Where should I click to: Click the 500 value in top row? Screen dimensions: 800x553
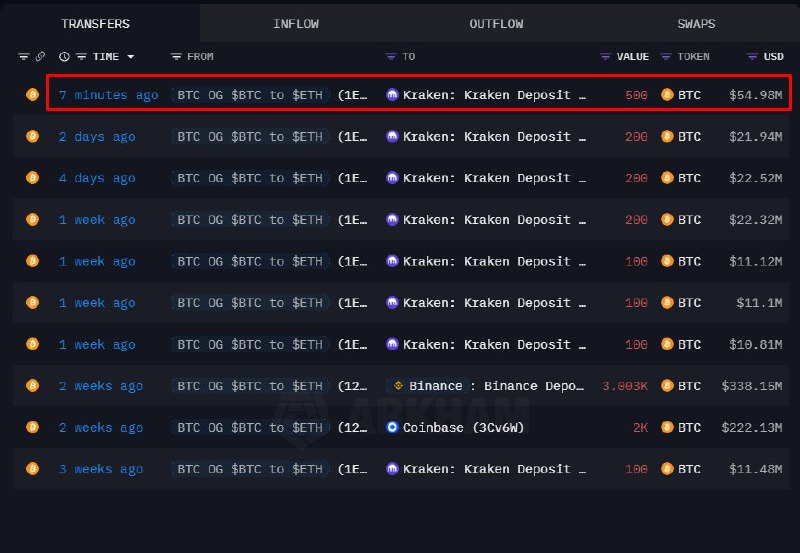click(636, 95)
